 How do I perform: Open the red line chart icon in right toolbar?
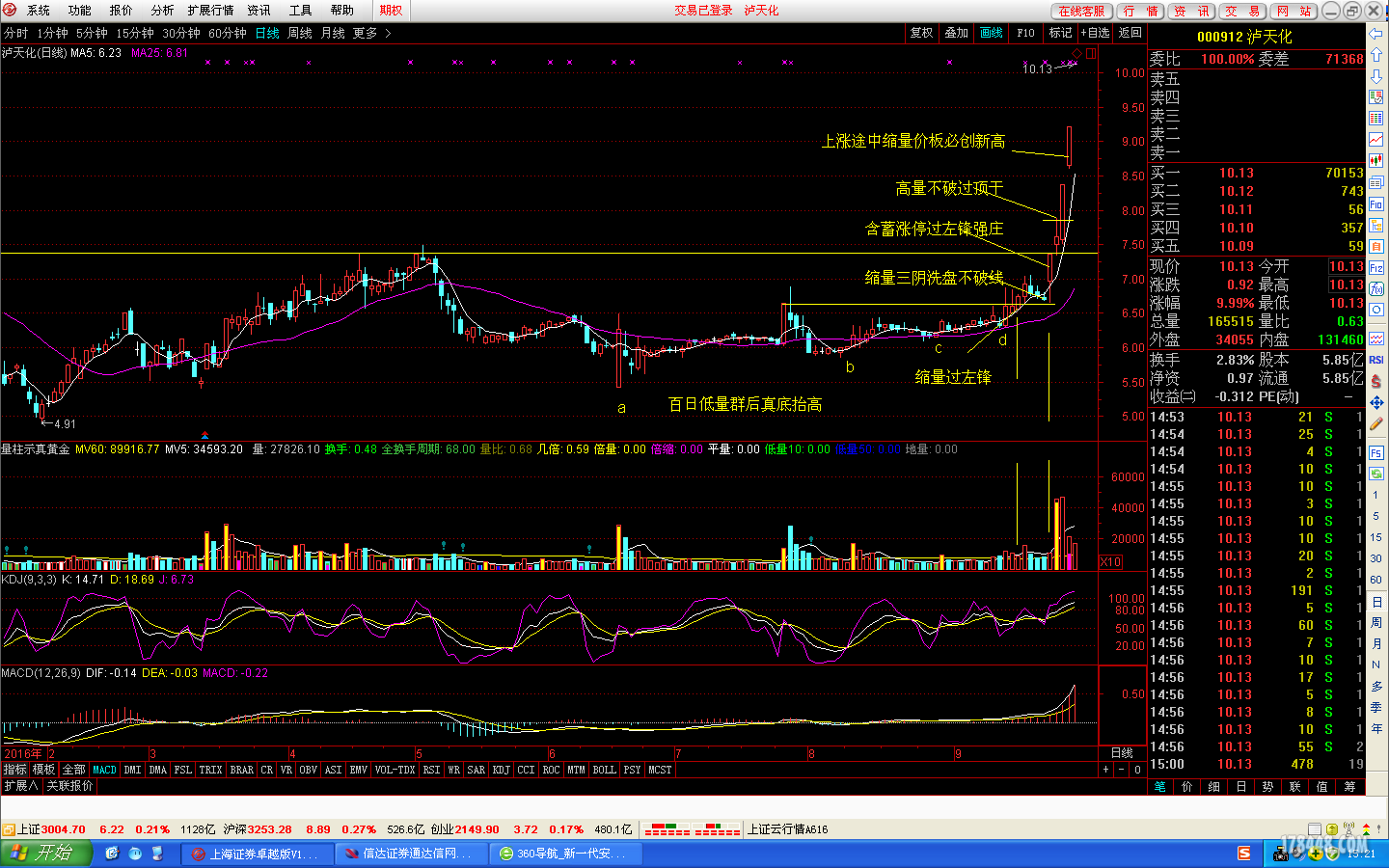point(1376,140)
